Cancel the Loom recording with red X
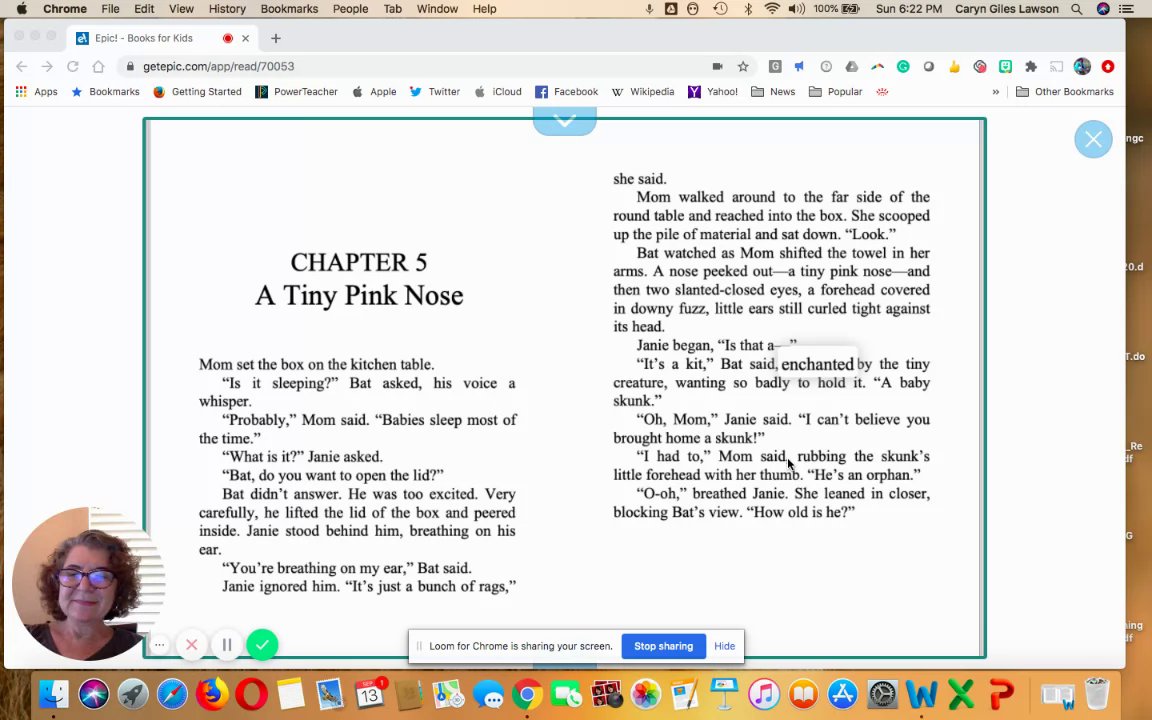Viewport: 1152px width, 720px height. 192,645
